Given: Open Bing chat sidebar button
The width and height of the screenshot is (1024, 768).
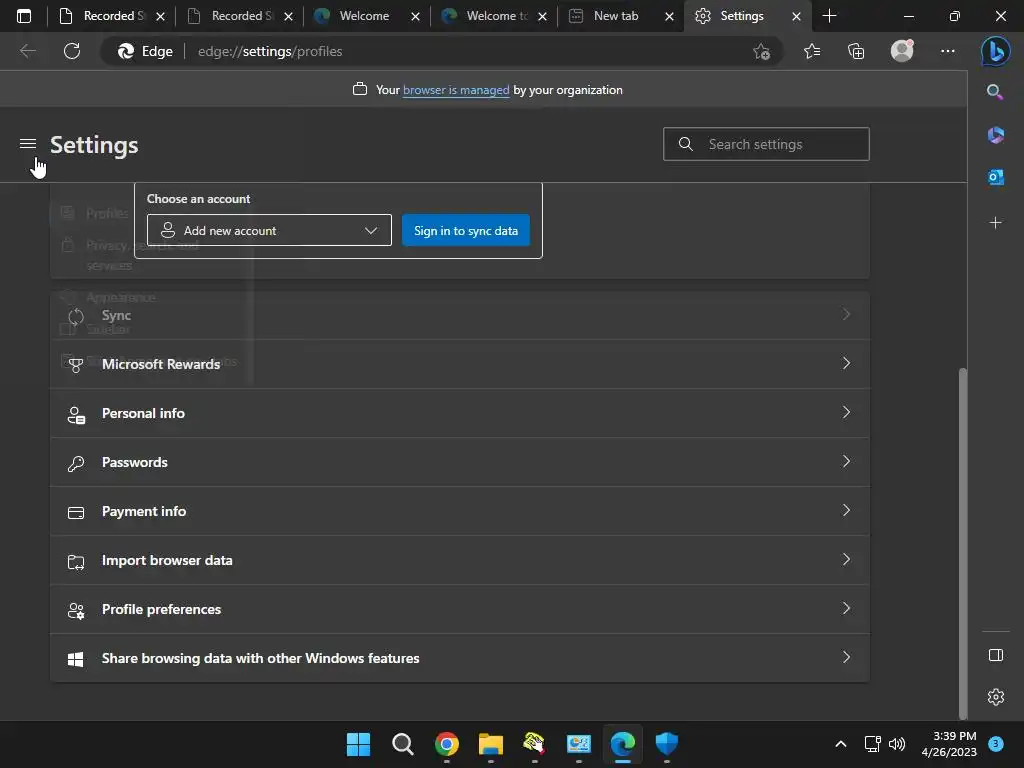Looking at the screenshot, I should (x=995, y=51).
